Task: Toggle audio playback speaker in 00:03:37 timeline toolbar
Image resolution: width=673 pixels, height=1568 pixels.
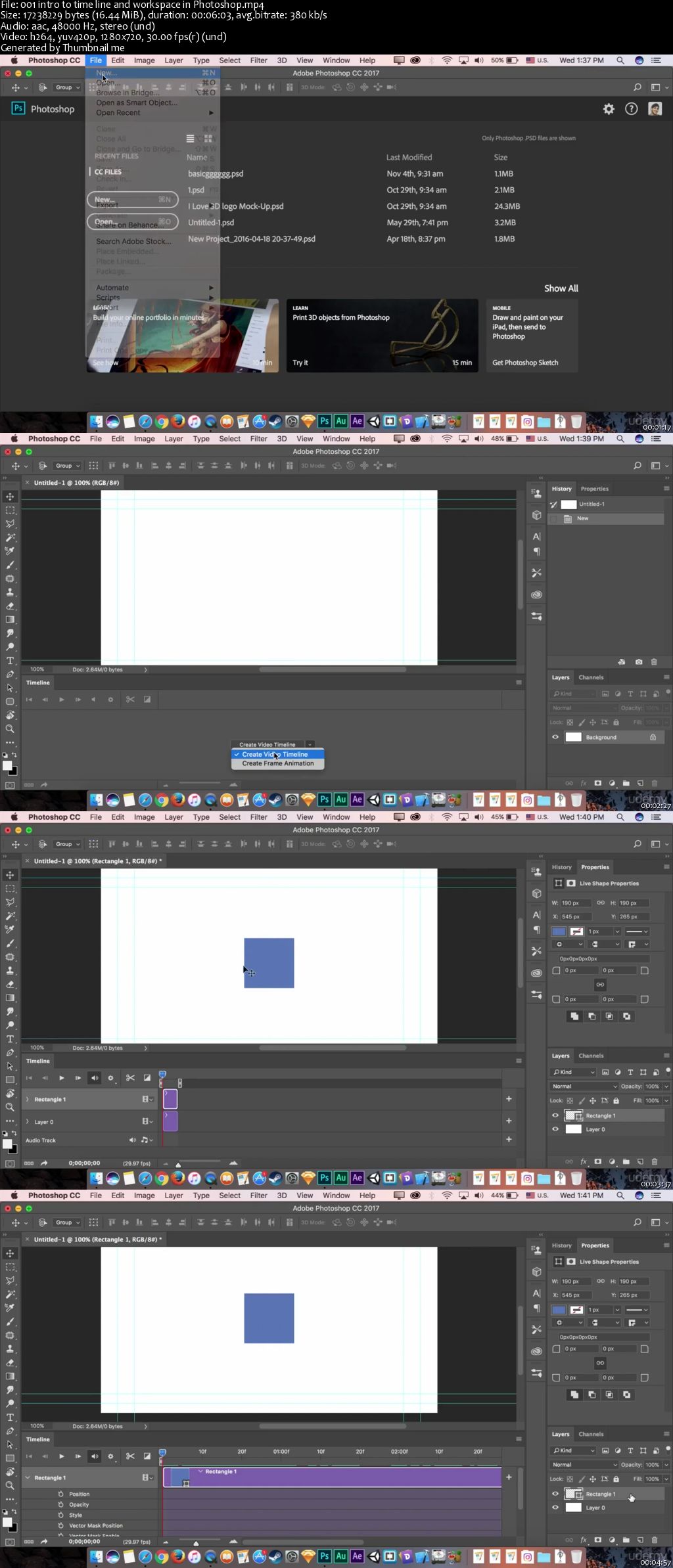Action: click(95, 1078)
